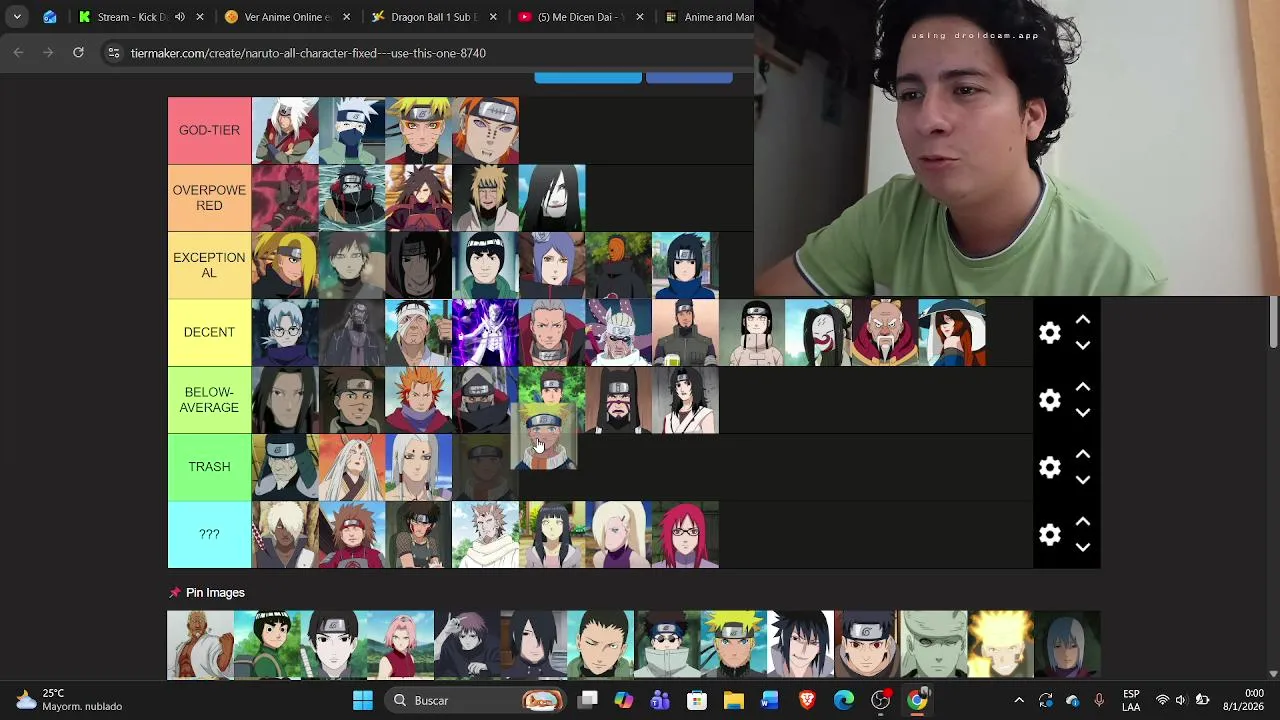Screen dimensions: 1280x720
Task: Select Minato image in OVERPOWERED row
Action: tap(485, 198)
